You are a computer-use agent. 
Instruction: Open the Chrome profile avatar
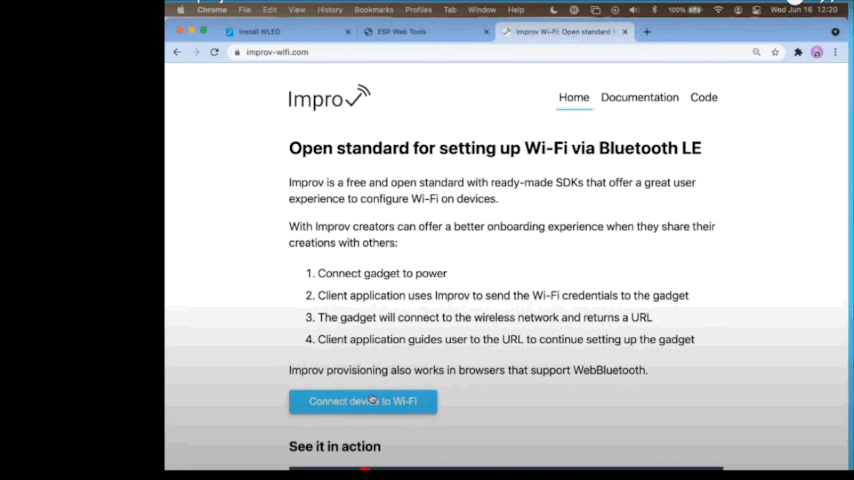816,52
